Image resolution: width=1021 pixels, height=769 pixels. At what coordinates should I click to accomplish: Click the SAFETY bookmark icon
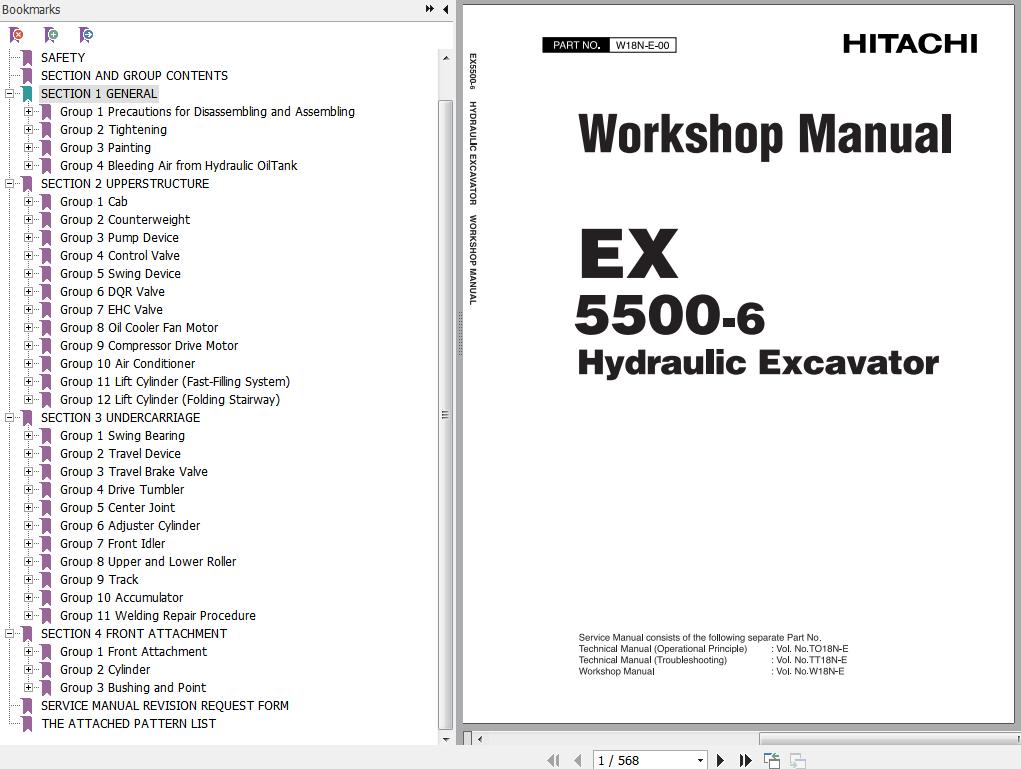pyautogui.click(x=27, y=58)
